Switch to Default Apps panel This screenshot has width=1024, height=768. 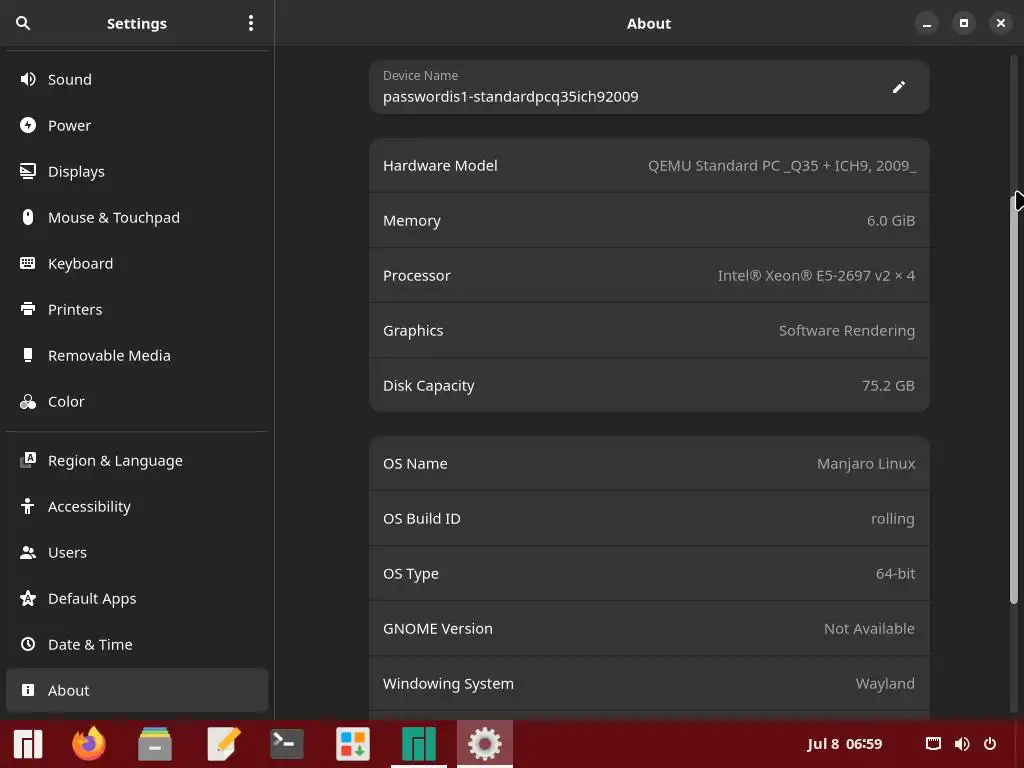point(136,598)
